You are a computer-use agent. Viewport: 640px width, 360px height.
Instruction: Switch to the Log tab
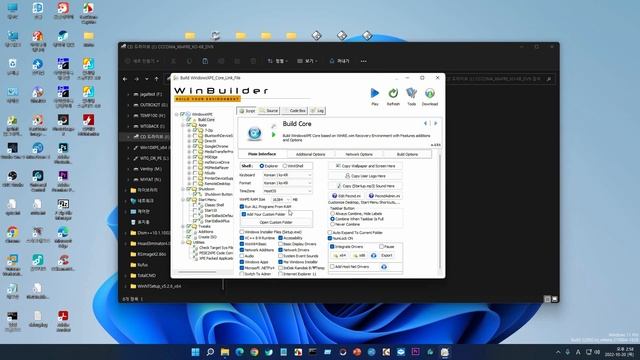[318, 111]
